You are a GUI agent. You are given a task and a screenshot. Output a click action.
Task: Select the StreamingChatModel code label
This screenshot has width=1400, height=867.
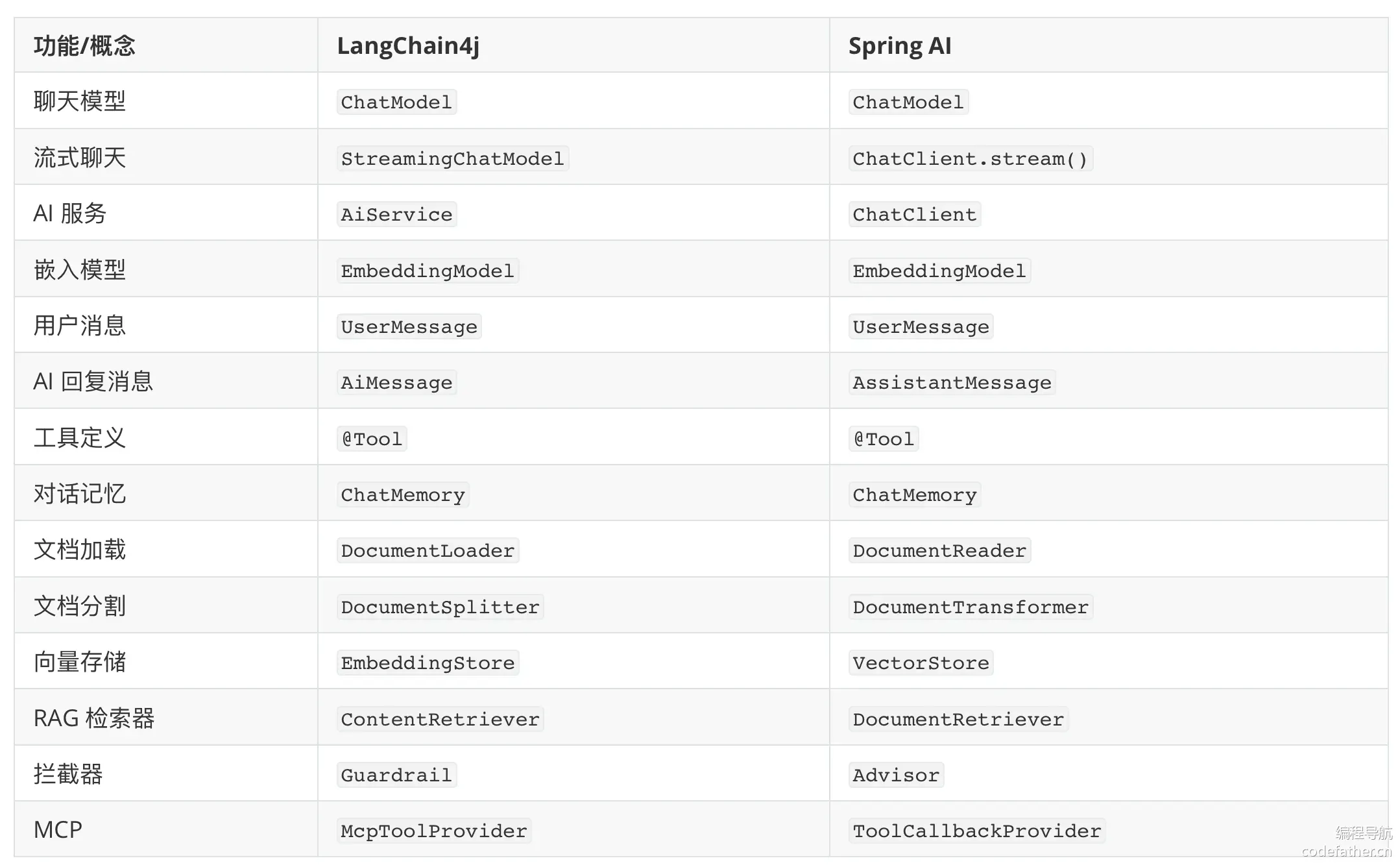tap(453, 158)
